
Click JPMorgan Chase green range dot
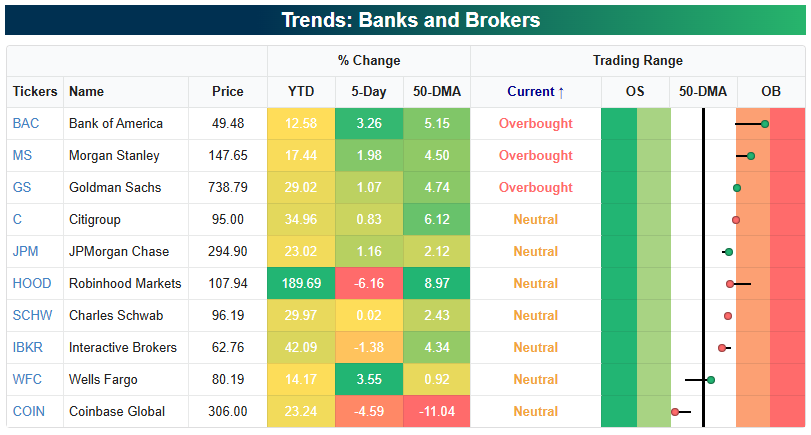pyautogui.click(x=729, y=252)
